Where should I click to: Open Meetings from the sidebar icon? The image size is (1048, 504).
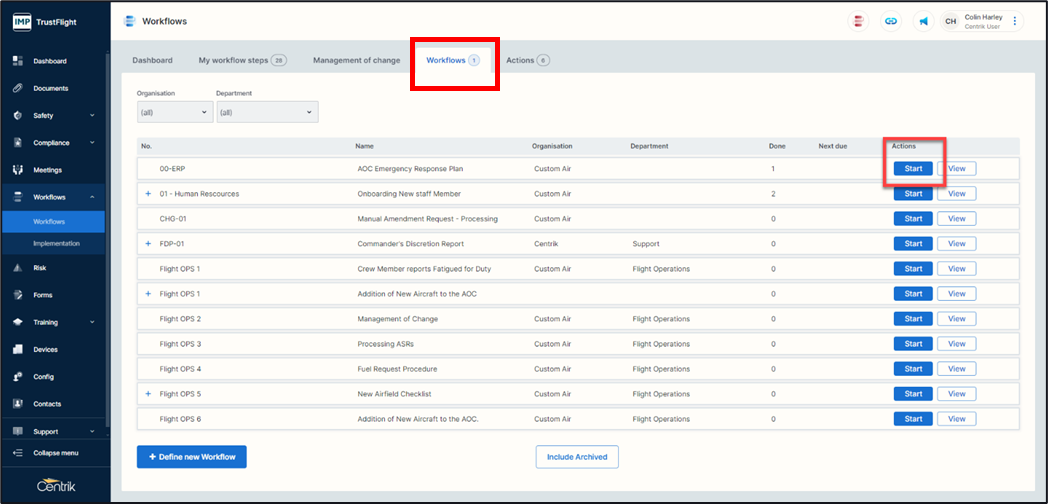tap(18, 170)
